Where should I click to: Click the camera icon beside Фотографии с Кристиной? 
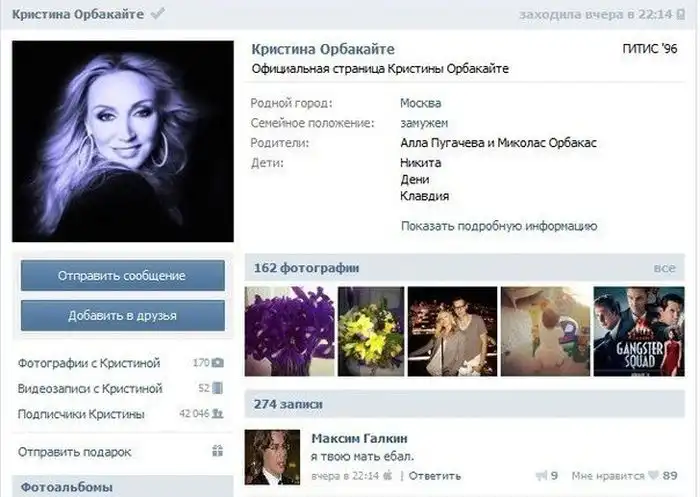[x=218, y=363]
